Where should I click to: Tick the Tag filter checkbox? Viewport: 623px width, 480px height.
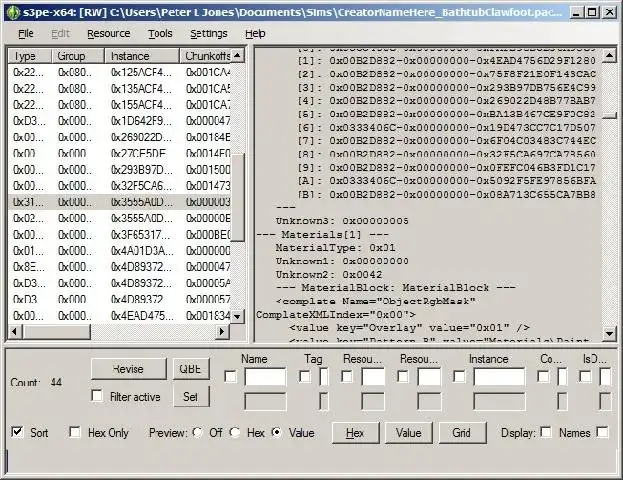pyautogui.click(x=305, y=376)
